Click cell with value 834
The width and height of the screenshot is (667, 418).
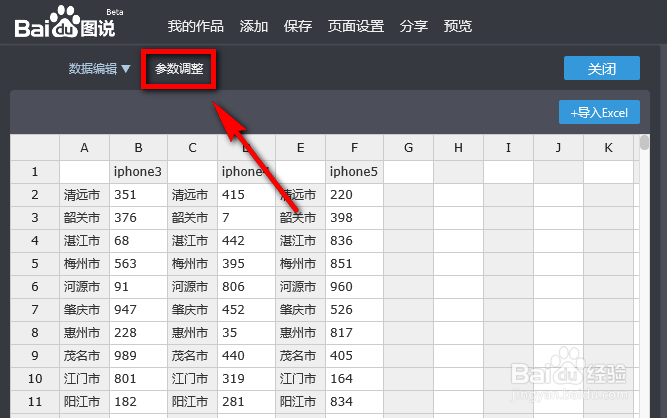[x=354, y=401]
